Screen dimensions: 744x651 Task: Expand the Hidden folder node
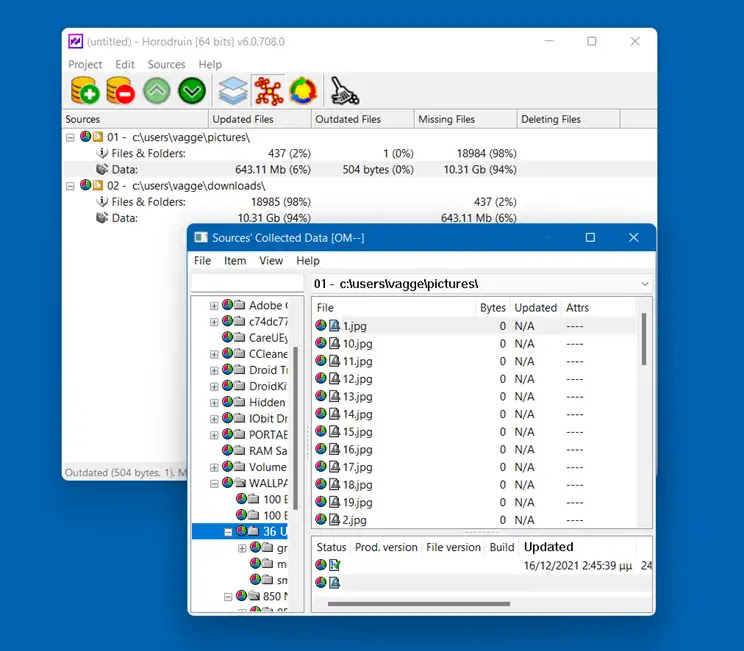(x=214, y=403)
